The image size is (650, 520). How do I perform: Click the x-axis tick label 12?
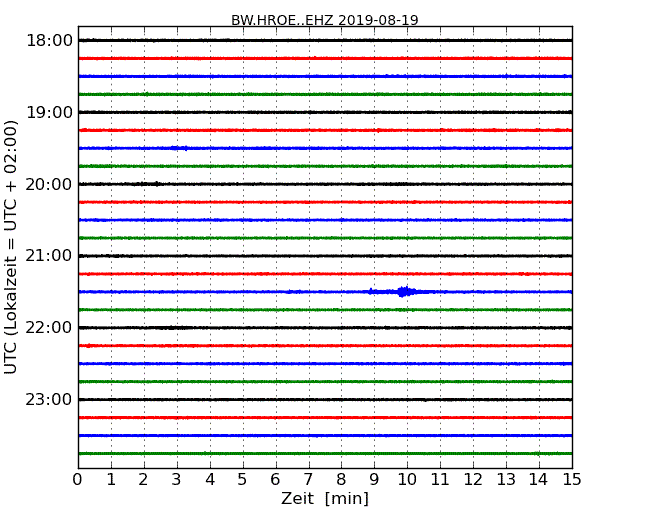(473, 480)
